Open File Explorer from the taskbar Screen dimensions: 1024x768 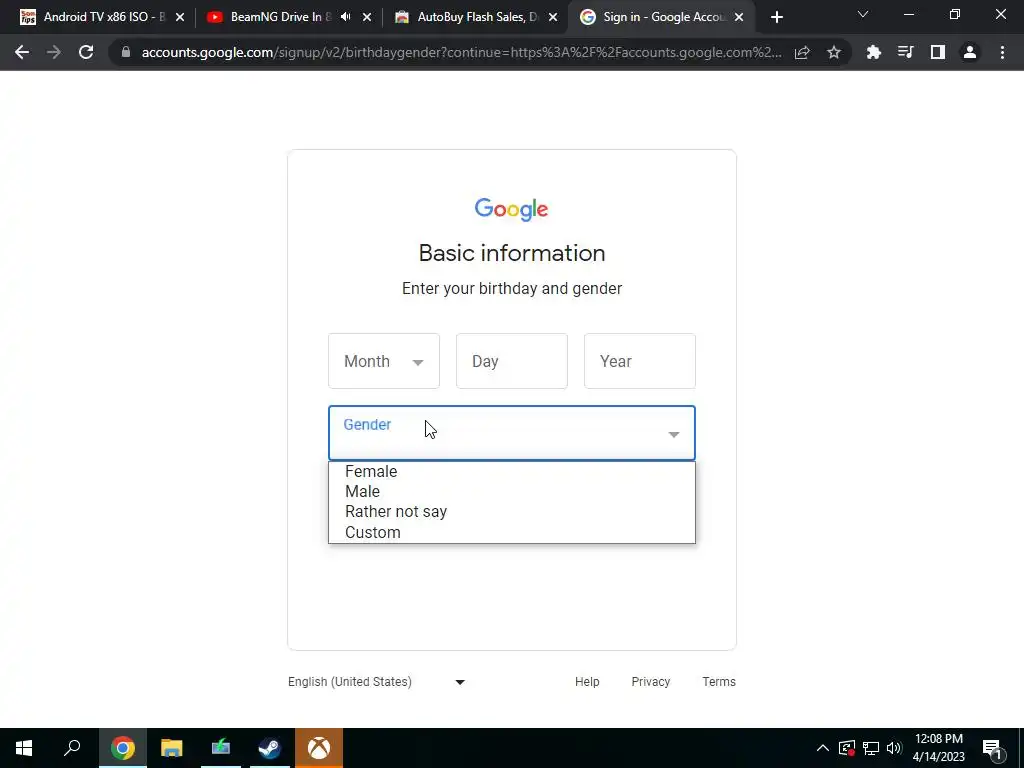(172, 748)
